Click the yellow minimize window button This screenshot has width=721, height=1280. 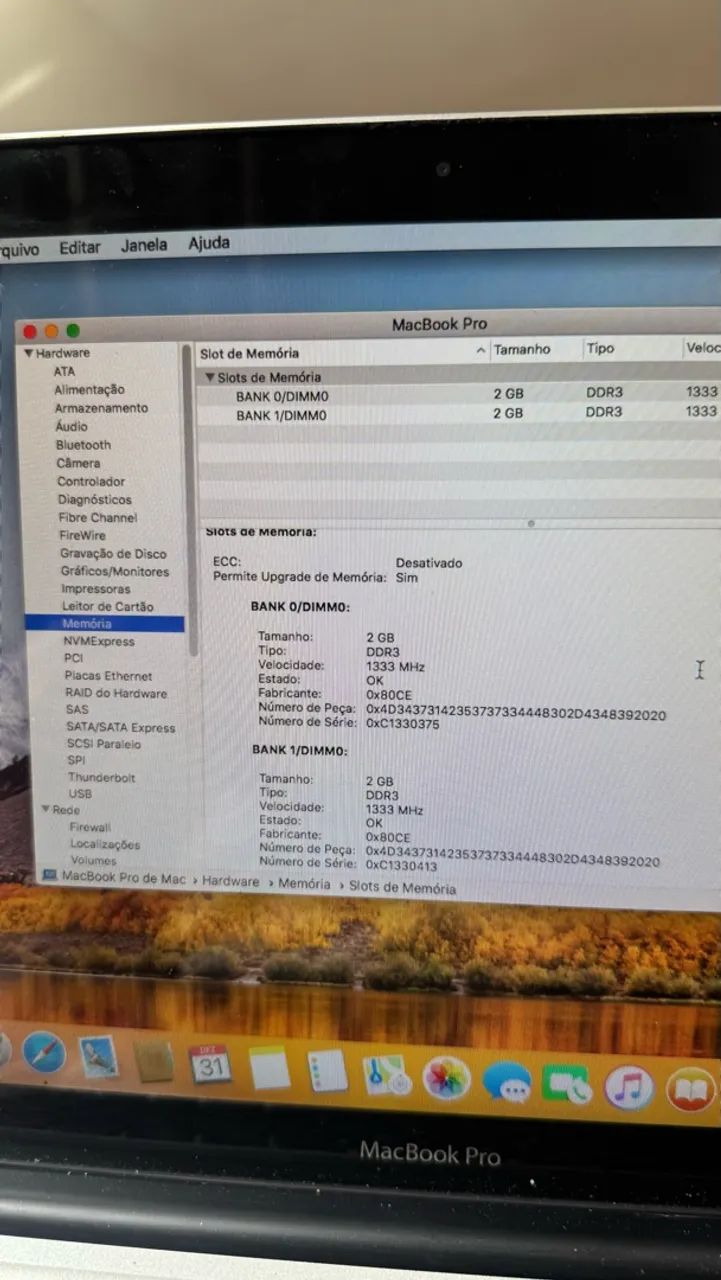pyautogui.click(x=51, y=331)
